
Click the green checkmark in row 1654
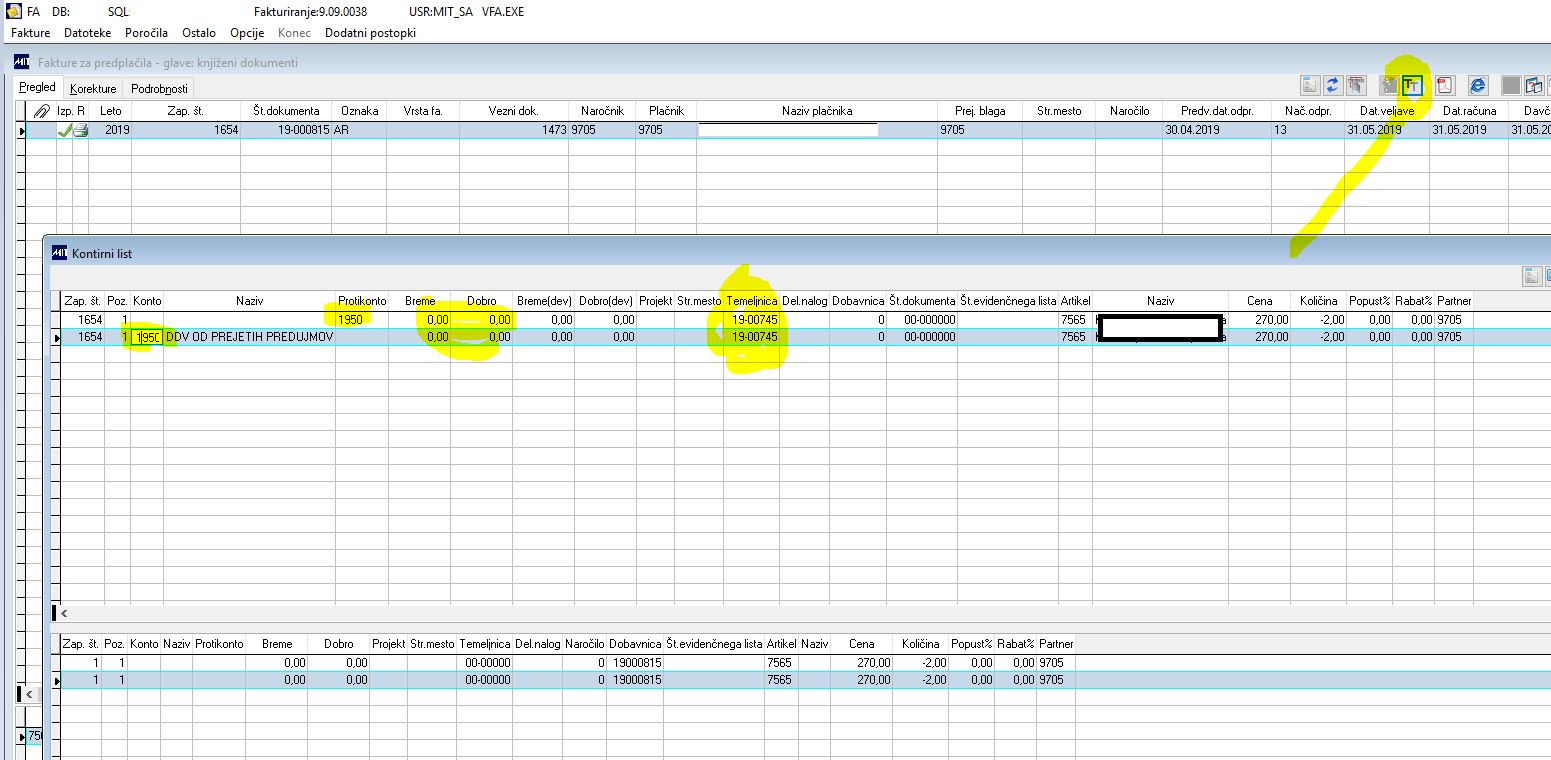(x=66, y=130)
